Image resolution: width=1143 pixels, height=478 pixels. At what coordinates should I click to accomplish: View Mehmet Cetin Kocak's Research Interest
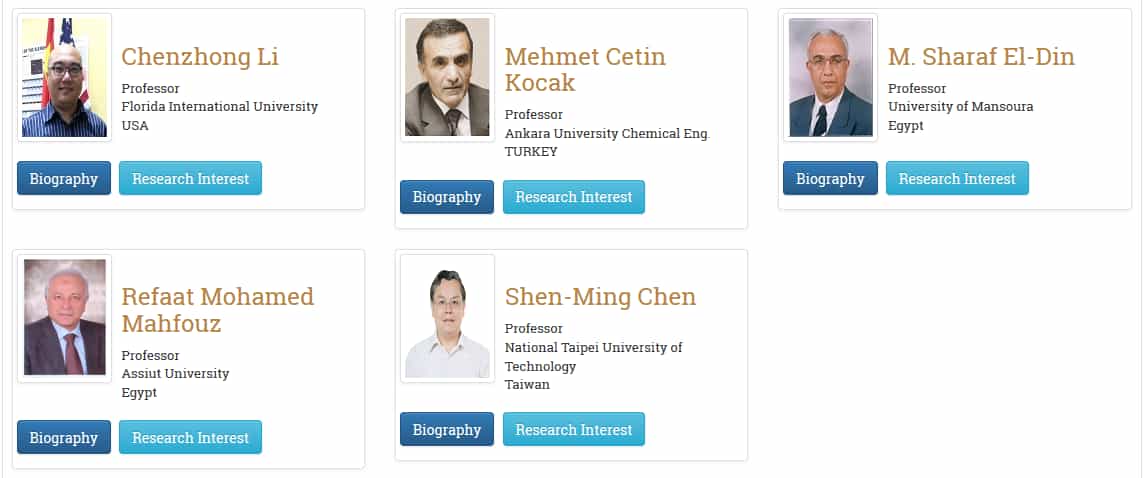coord(573,198)
